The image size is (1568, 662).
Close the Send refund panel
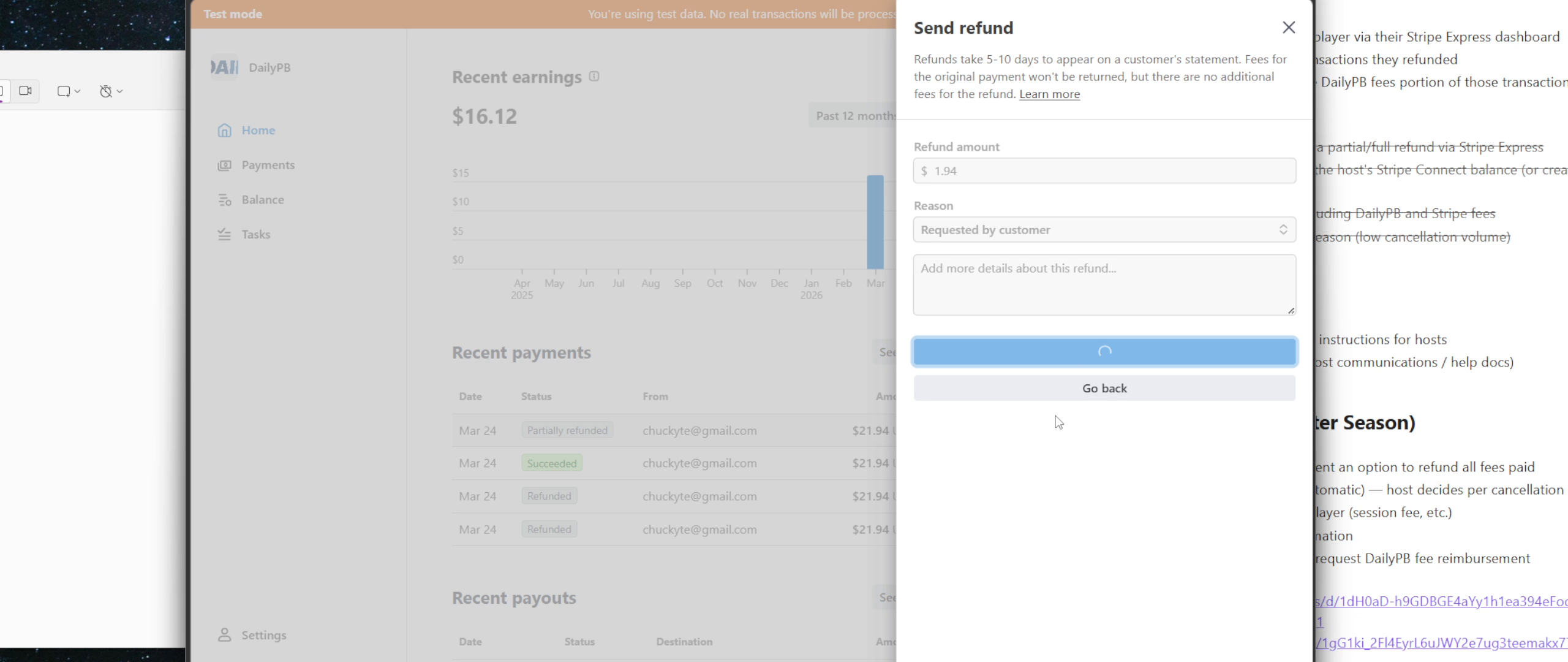click(x=1289, y=28)
